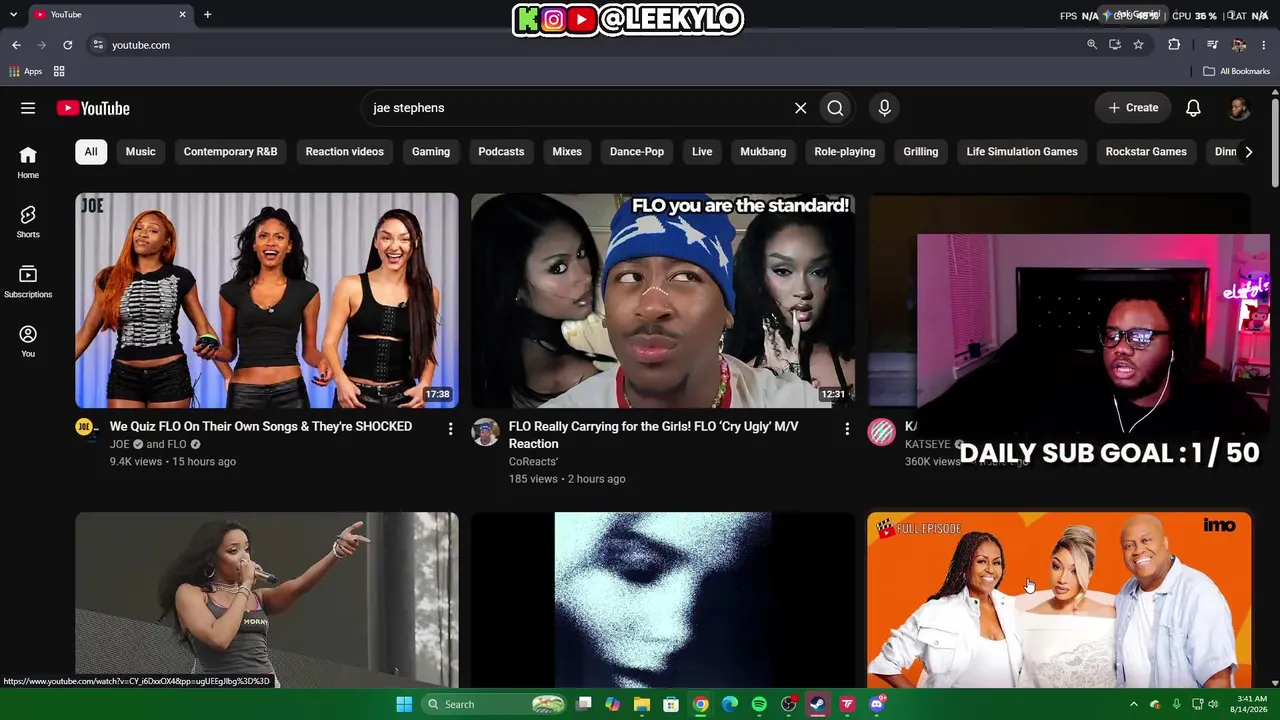Open the tab grid icon beside Apps

59,71
